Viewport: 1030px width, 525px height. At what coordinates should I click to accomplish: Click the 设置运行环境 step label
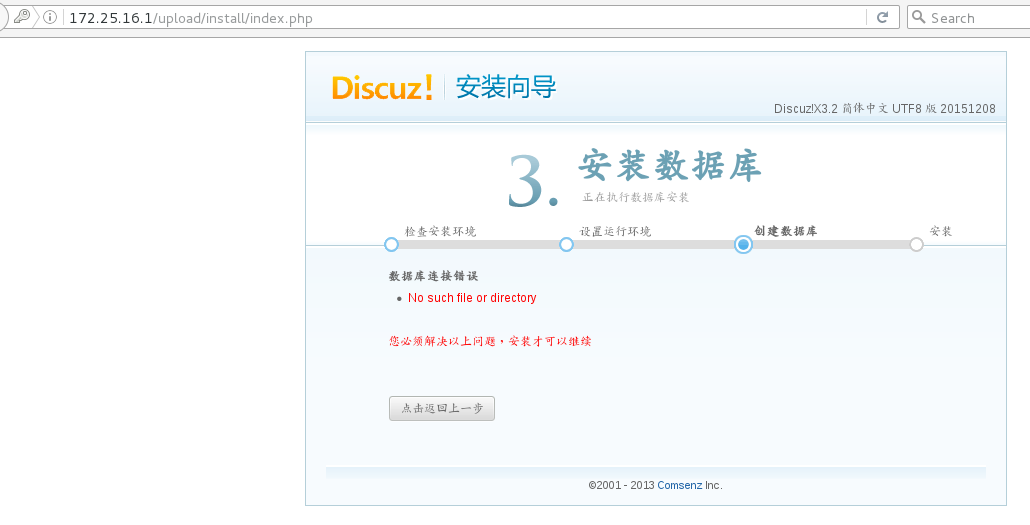pos(616,231)
